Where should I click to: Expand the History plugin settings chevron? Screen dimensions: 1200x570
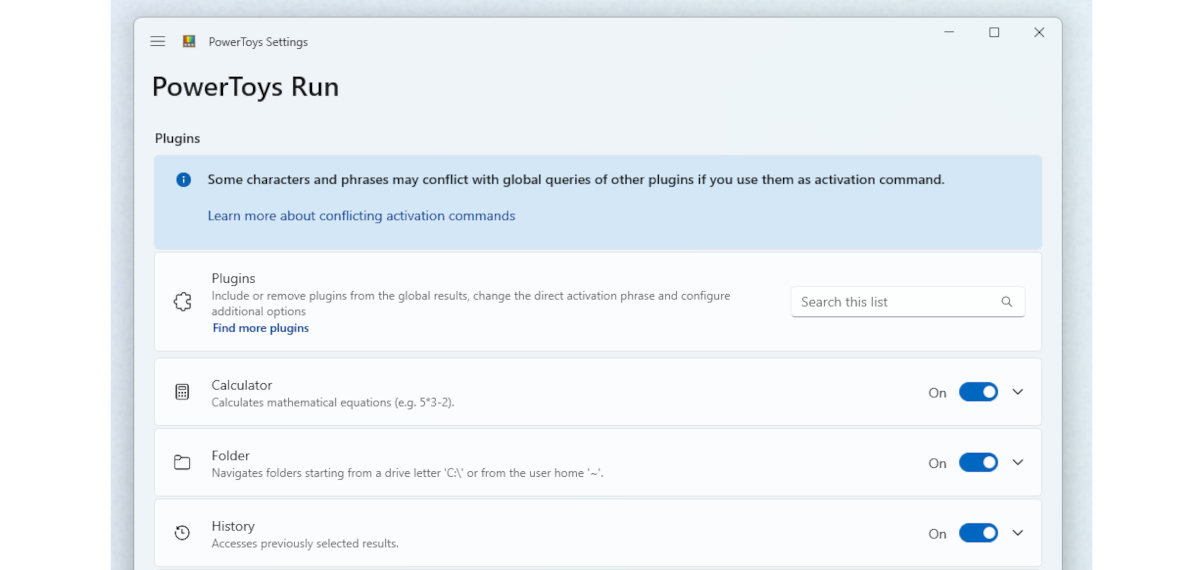point(1018,533)
